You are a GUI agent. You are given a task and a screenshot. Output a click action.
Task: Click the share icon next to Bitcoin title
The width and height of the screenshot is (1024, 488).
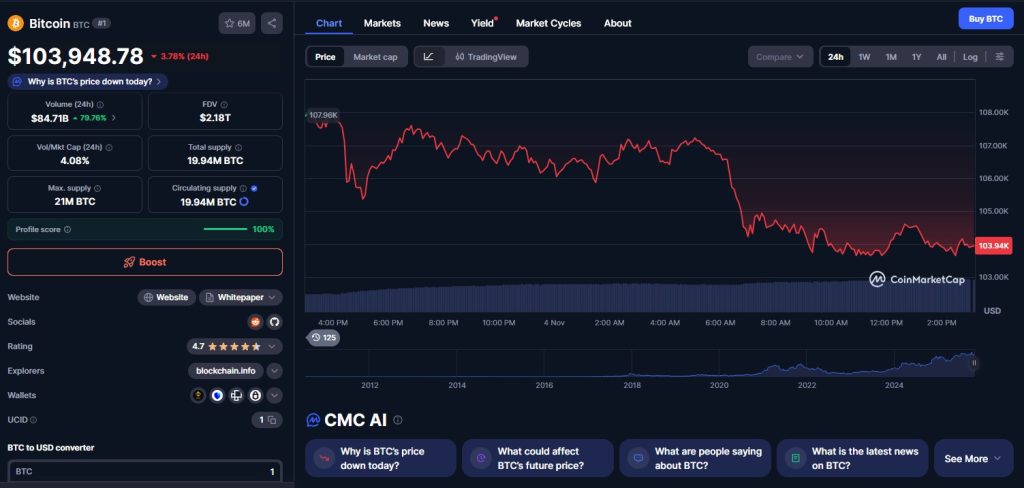coord(272,23)
